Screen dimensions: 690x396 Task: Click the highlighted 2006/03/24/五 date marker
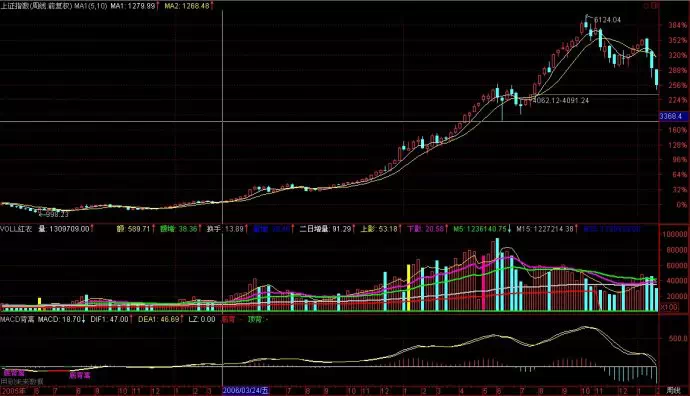[246, 390]
